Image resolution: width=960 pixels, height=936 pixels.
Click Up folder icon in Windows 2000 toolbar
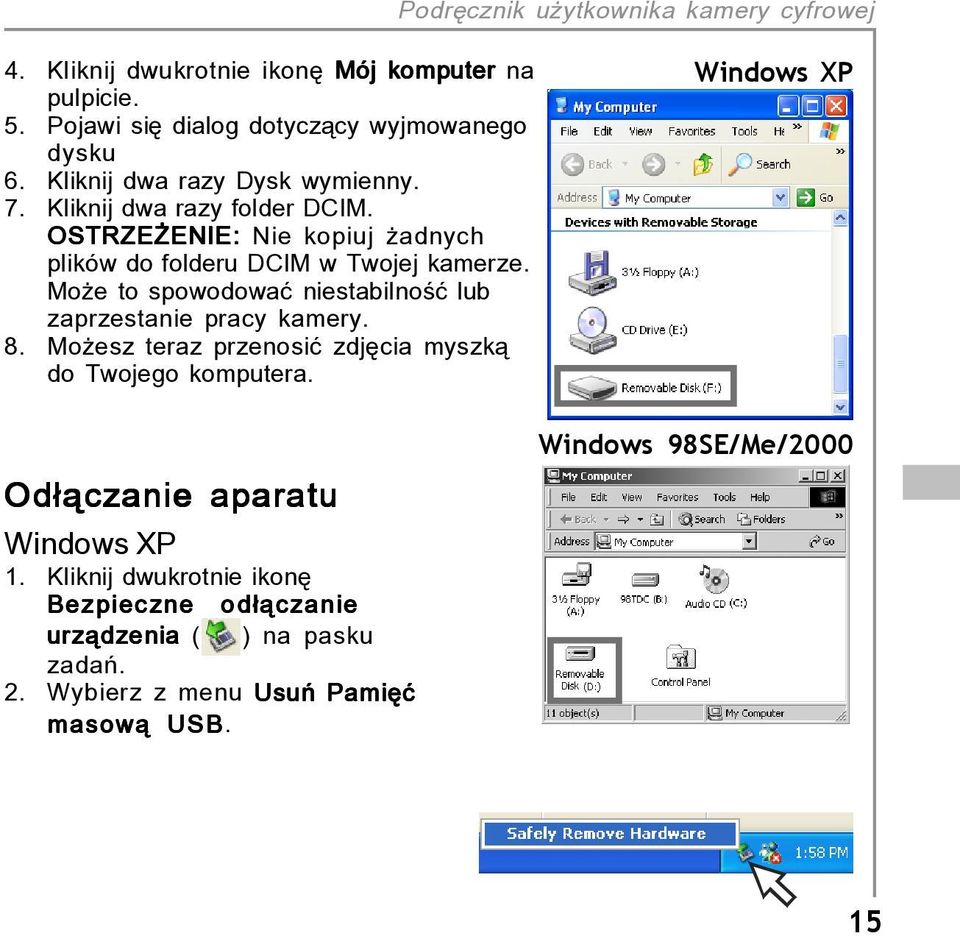coord(657,519)
